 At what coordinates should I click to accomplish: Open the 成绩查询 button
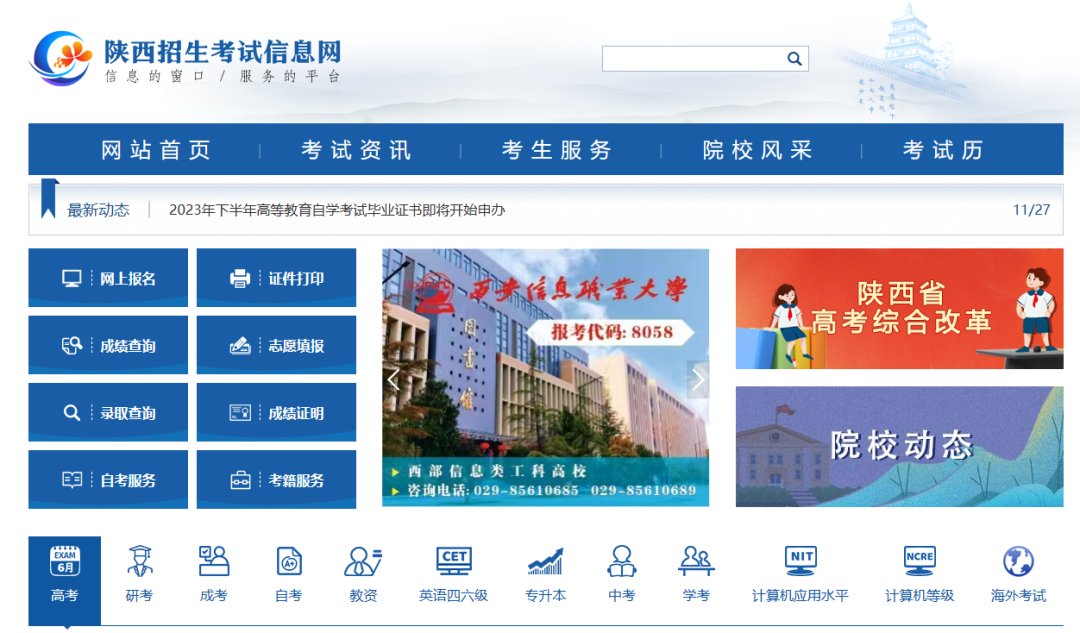(x=108, y=345)
